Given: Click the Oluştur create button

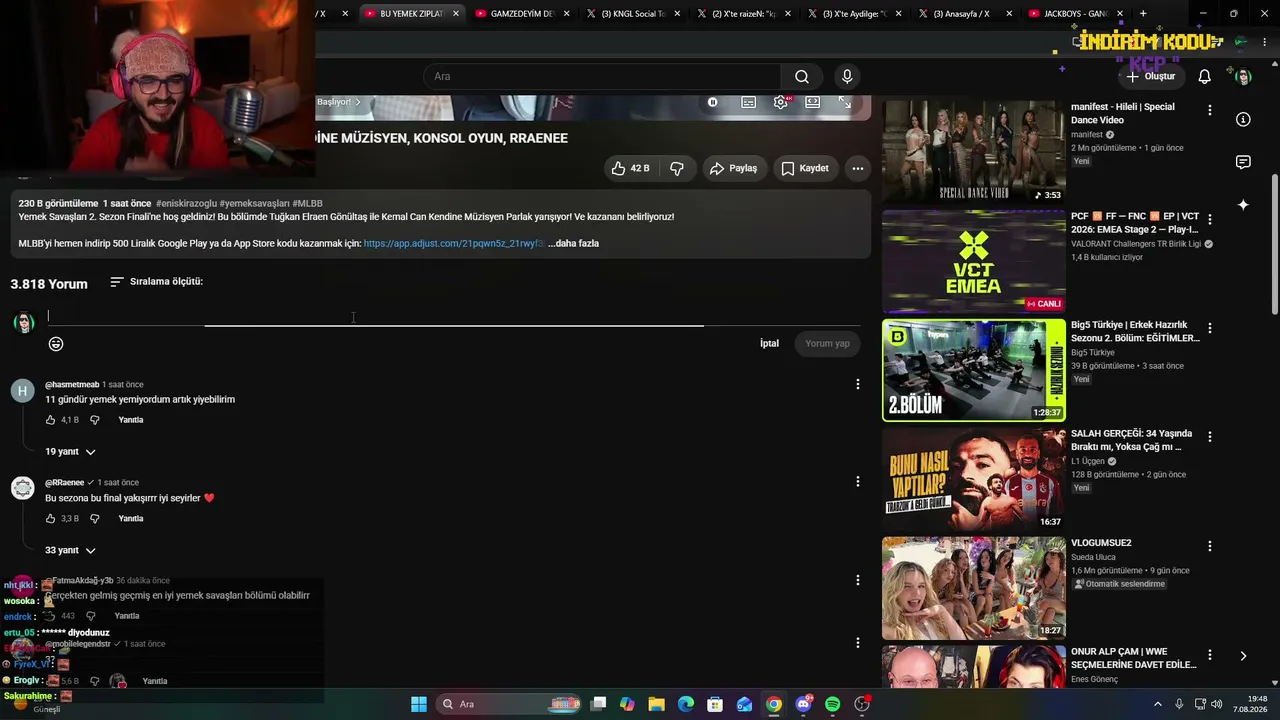Looking at the screenshot, I should point(1151,77).
